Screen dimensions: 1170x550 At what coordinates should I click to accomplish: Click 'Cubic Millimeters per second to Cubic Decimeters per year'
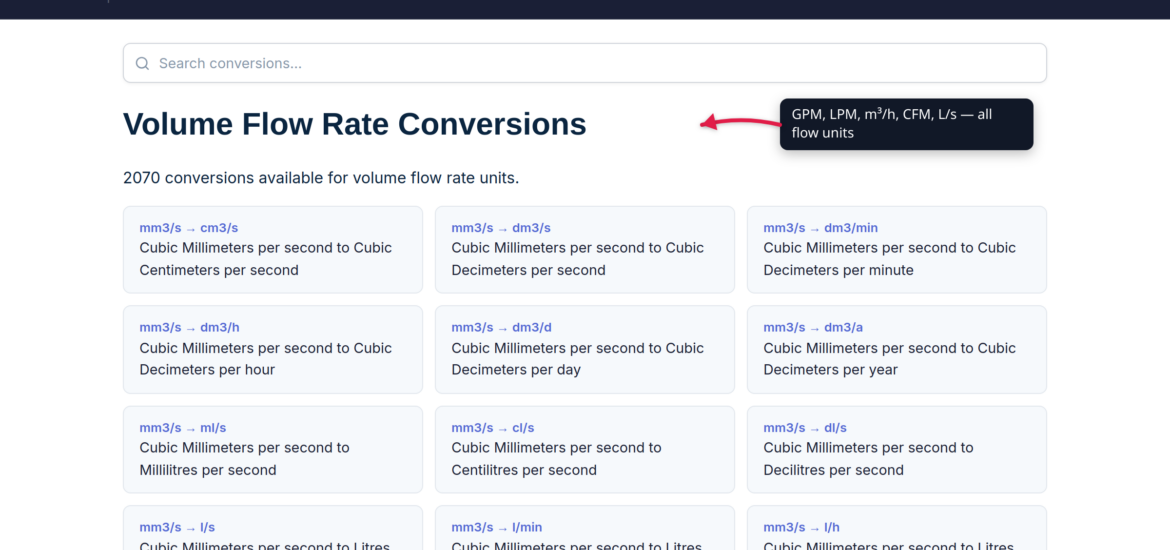tap(889, 359)
